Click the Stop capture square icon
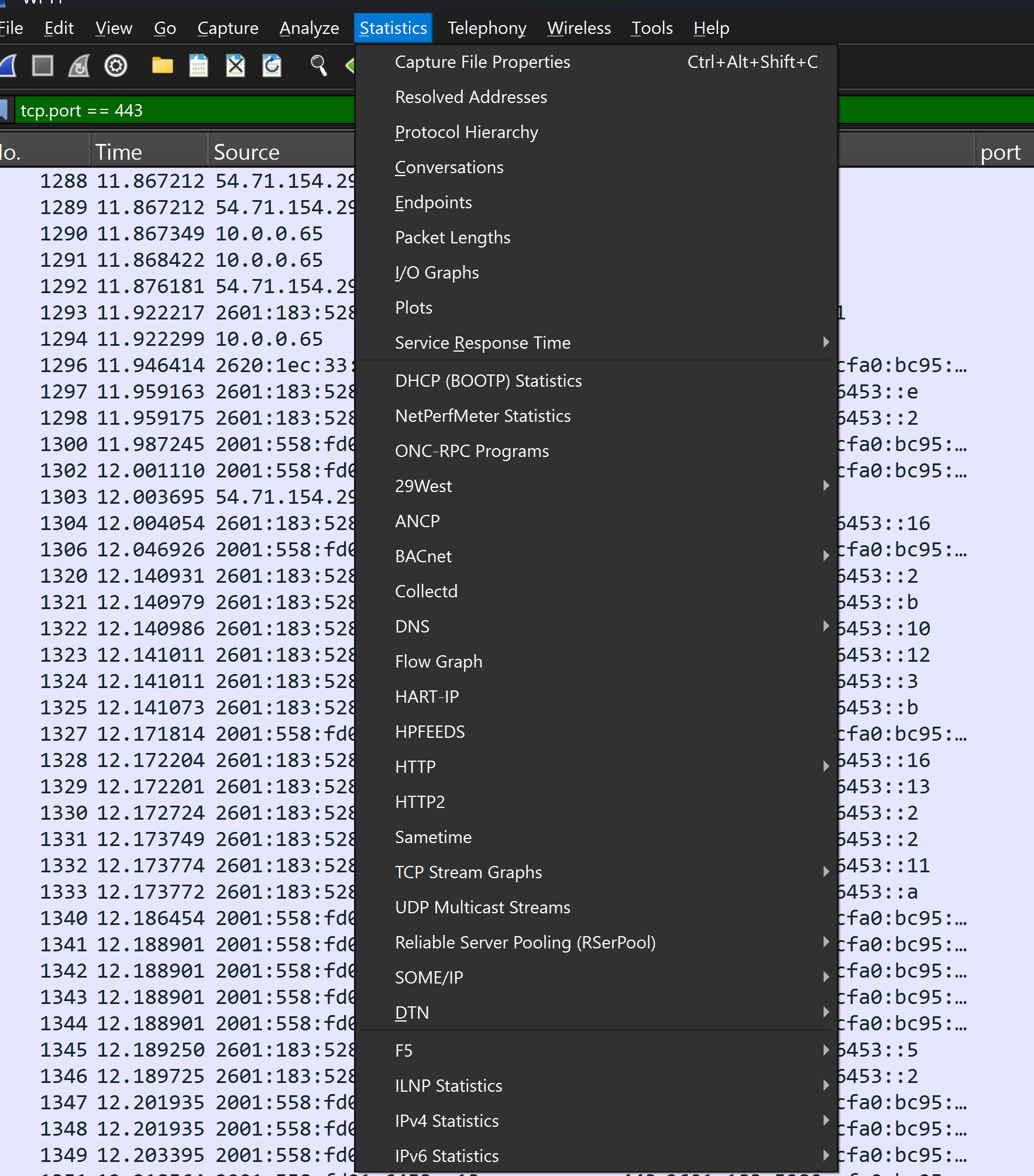The width and height of the screenshot is (1034, 1176). [42, 66]
